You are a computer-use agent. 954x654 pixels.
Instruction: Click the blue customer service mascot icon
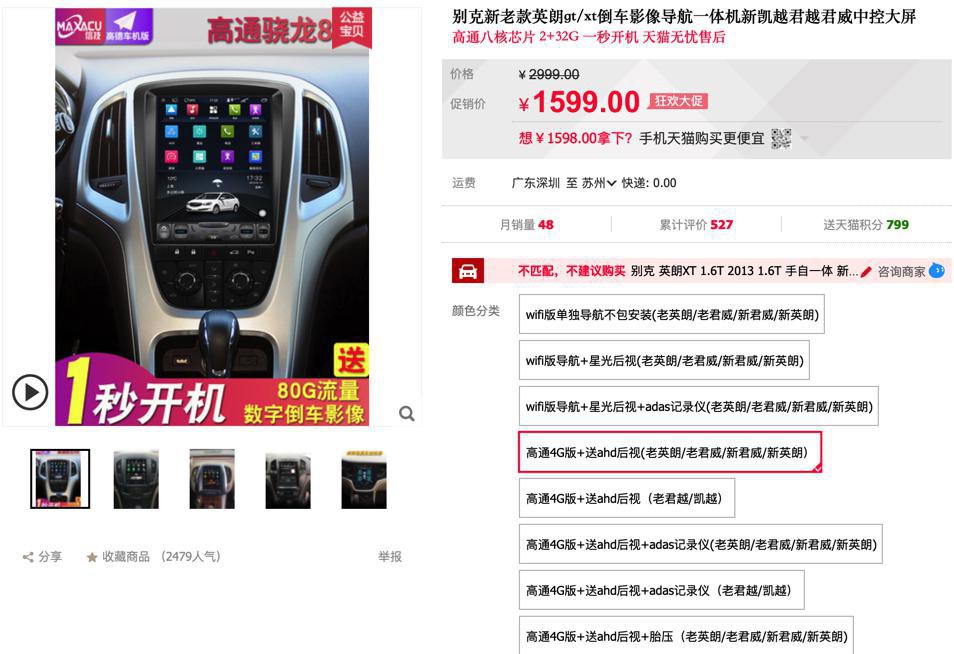(937, 270)
